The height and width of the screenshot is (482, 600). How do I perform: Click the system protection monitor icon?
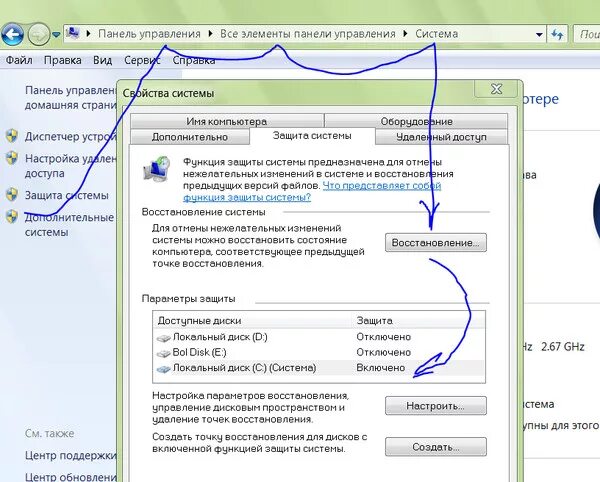(157, 168)
